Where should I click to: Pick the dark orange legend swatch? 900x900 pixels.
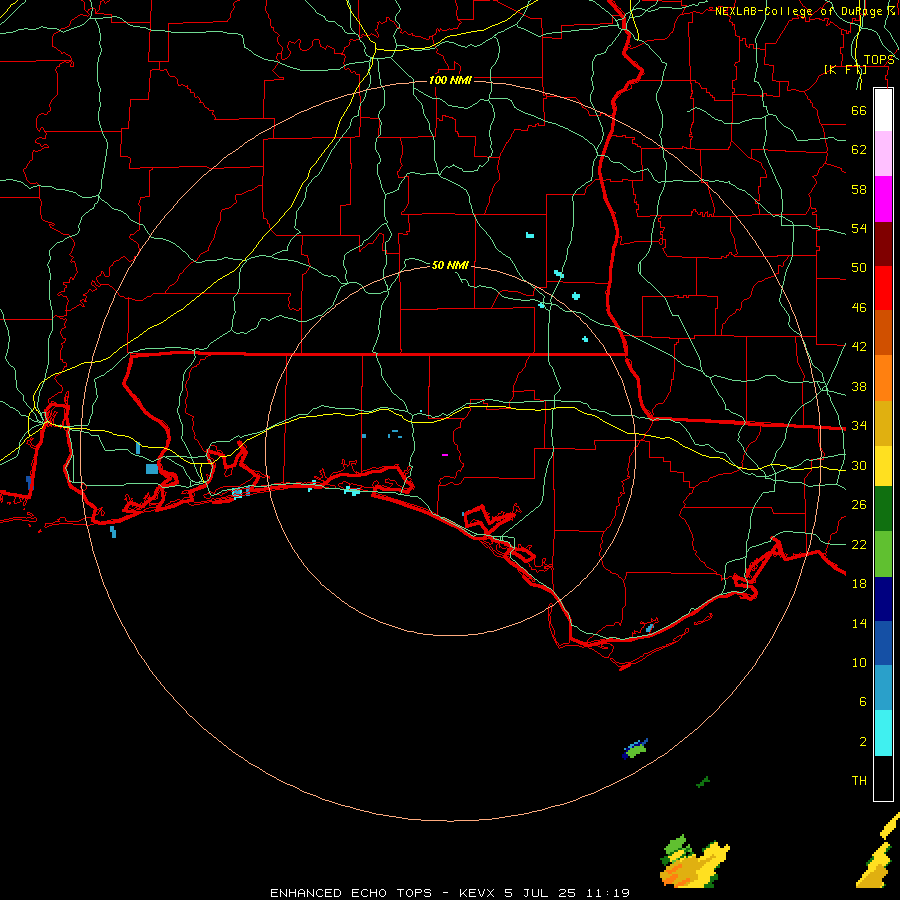(883, 332)
